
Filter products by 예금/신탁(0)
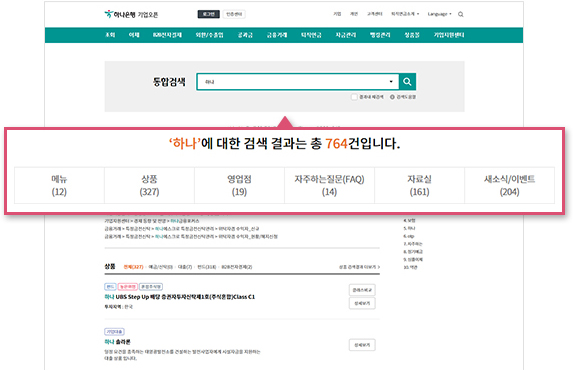(x=161, y=267)
